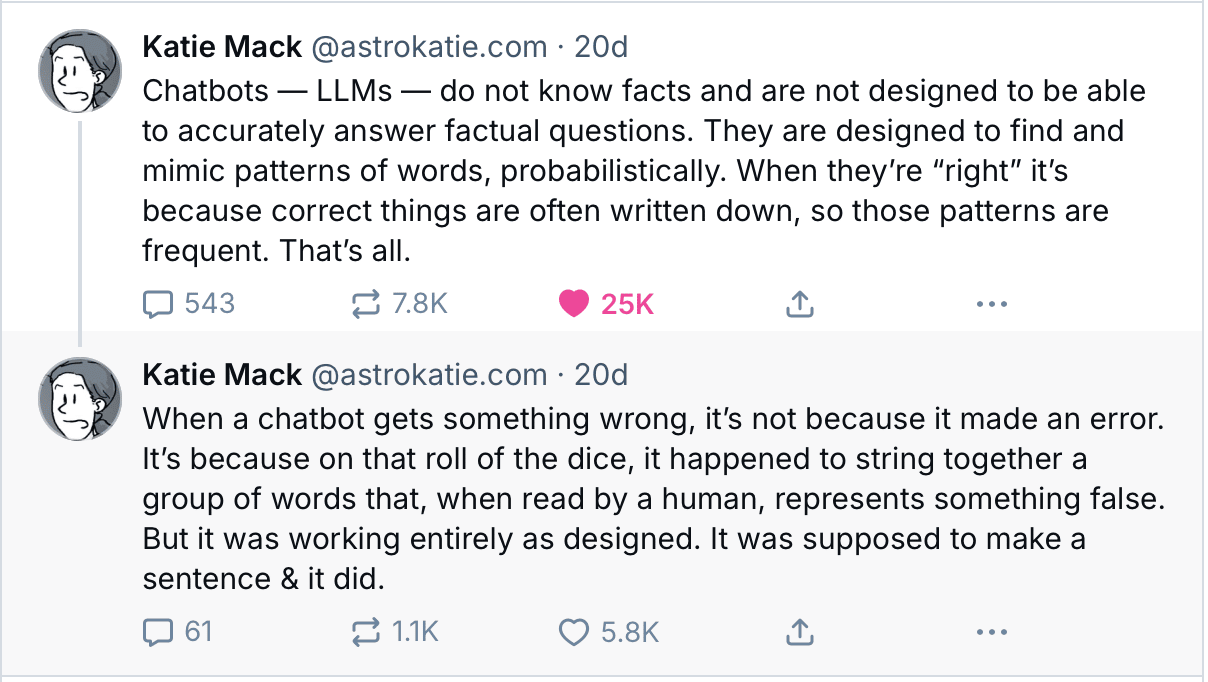The width and height of the screenshot is (1208, 682).
Task: Open the 20d timestamp on second post
Action: [602, 374]
